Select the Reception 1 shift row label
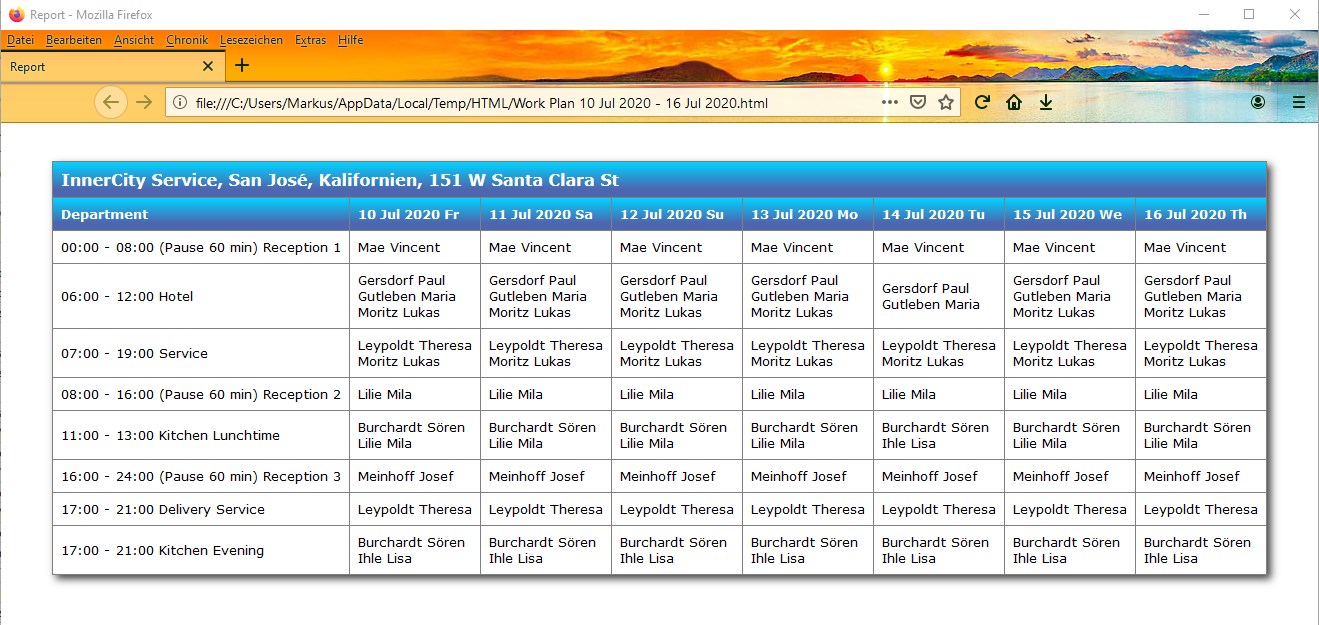The image size is (1319, 625). point(201,247)
